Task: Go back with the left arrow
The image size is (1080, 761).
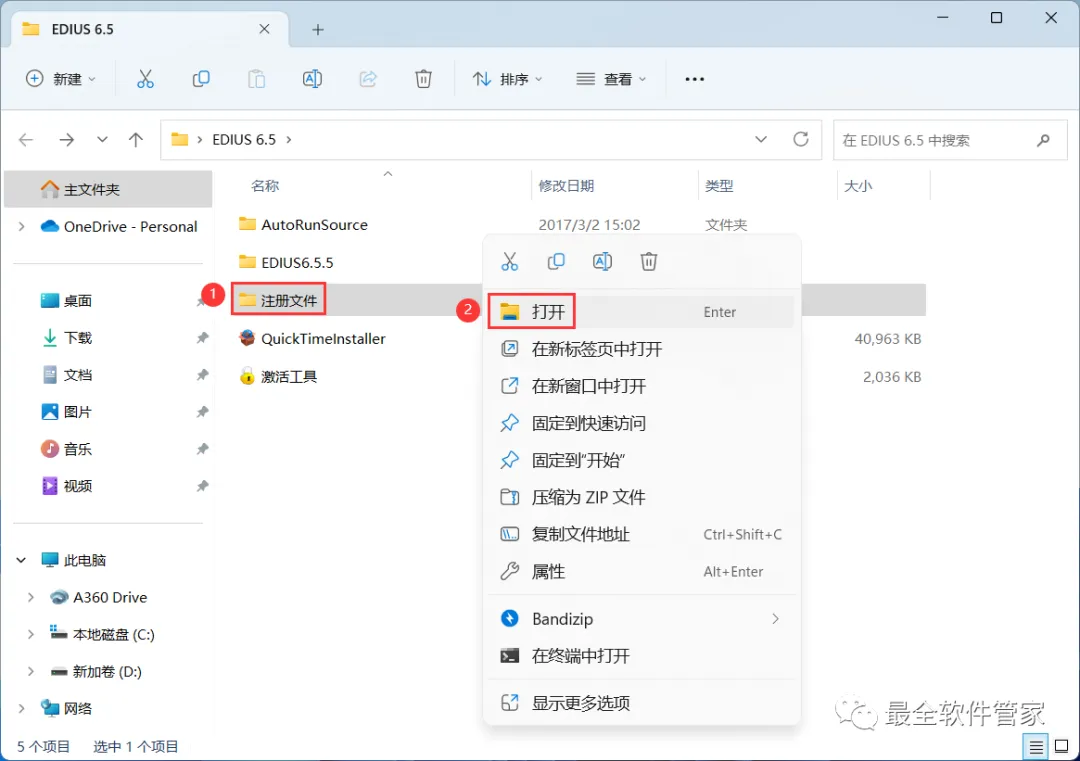Action: pyautogui.click(x=26, y=140)
